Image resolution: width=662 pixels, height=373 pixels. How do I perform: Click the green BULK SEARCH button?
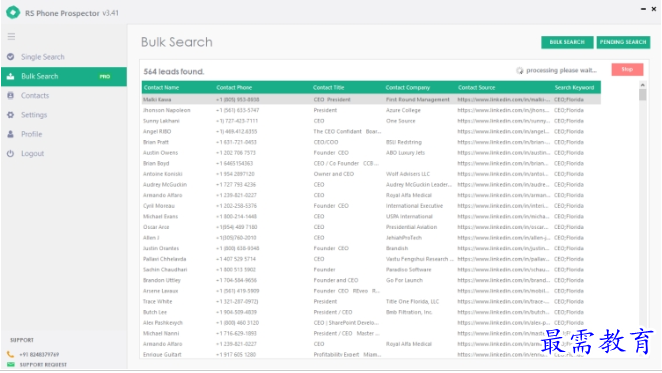tap(567, 42)
